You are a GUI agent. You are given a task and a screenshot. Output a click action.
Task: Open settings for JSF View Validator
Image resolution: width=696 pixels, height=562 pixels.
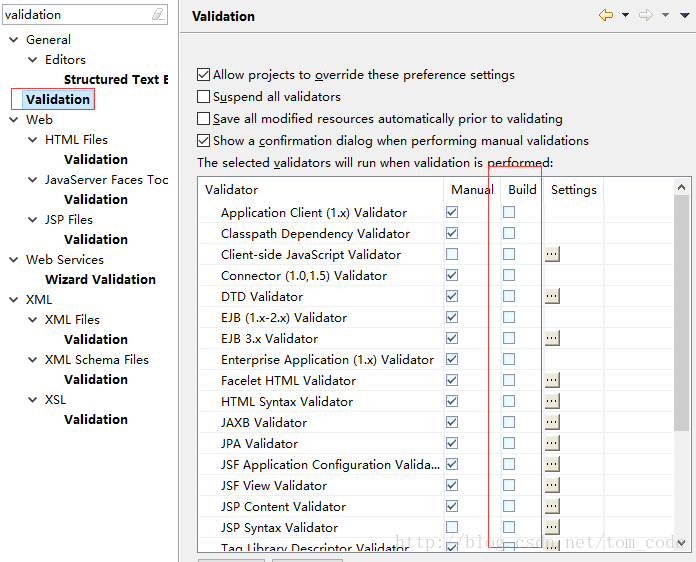(x=552, y=485)
